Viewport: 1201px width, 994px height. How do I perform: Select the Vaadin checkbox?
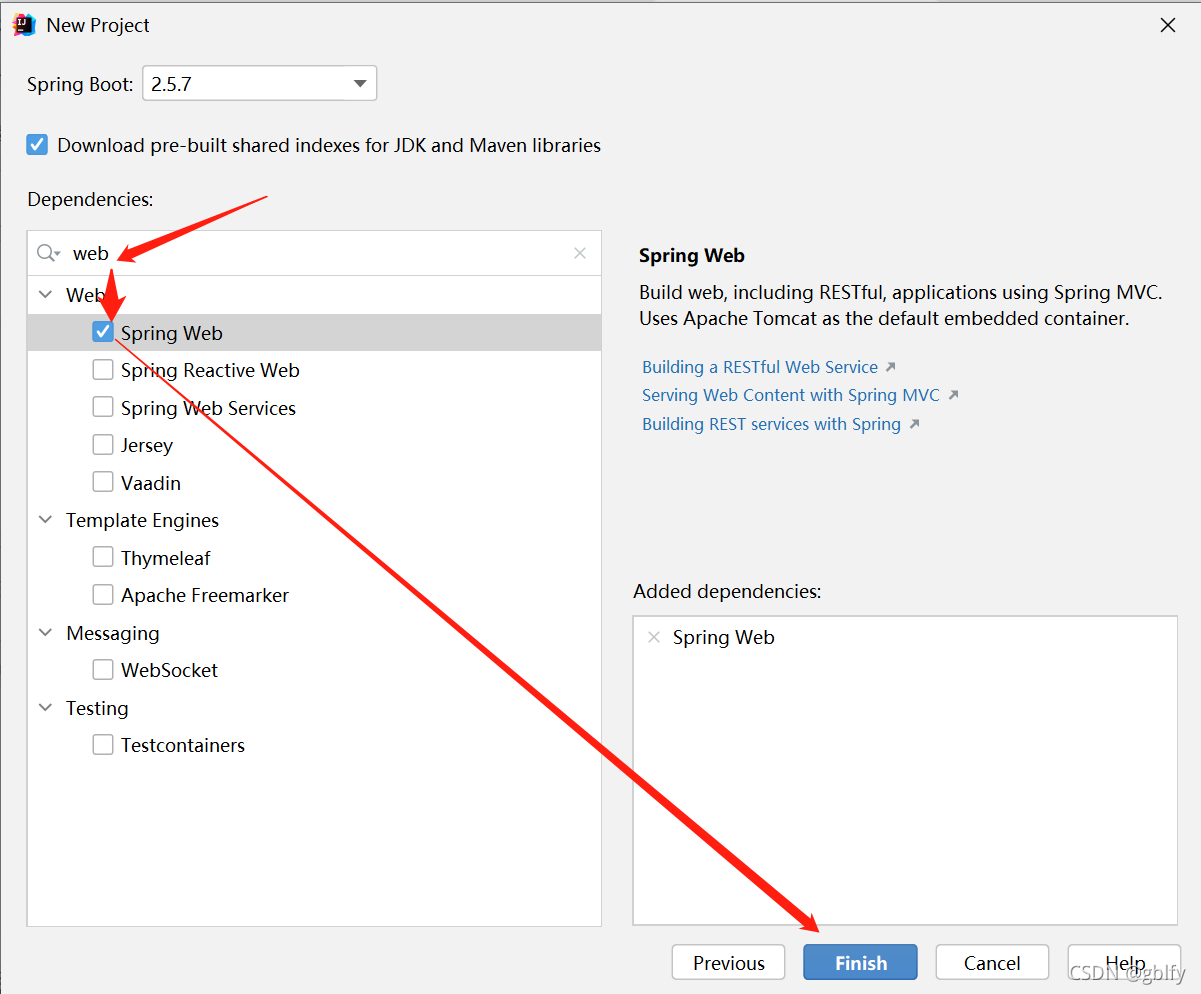click(103, 482)
